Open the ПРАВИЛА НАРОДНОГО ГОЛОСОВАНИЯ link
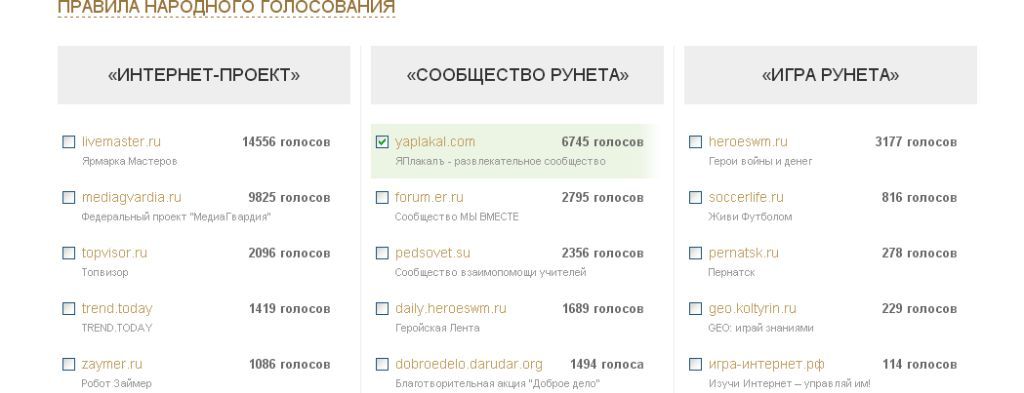Image resolution: width=1024 pixels, height=393 pixels. tap(226, 7)
